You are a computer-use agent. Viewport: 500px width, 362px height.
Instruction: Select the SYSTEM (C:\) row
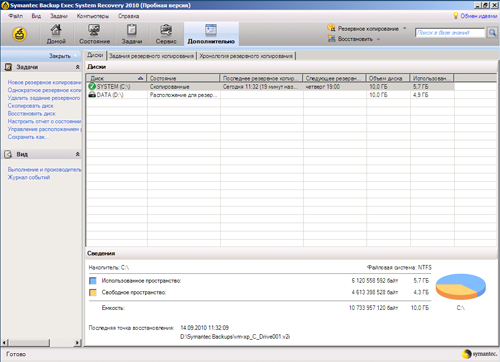click(x=270, y=86)
